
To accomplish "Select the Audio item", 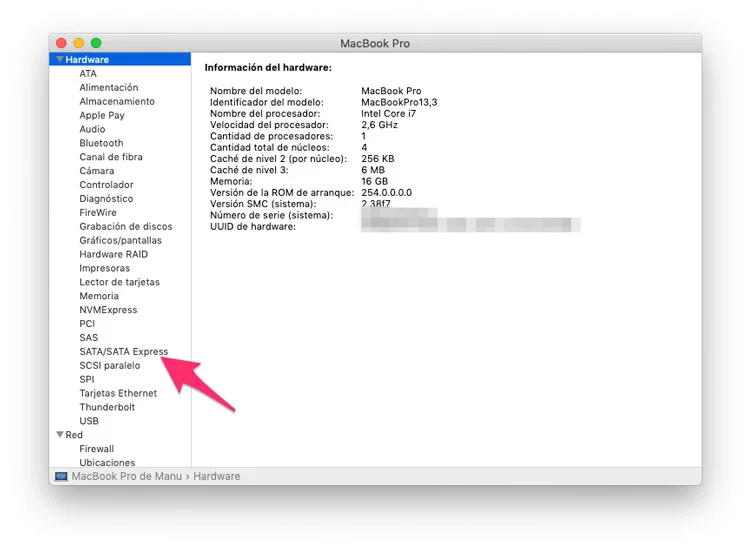I will pyautogui.click(x=92, y=129).
